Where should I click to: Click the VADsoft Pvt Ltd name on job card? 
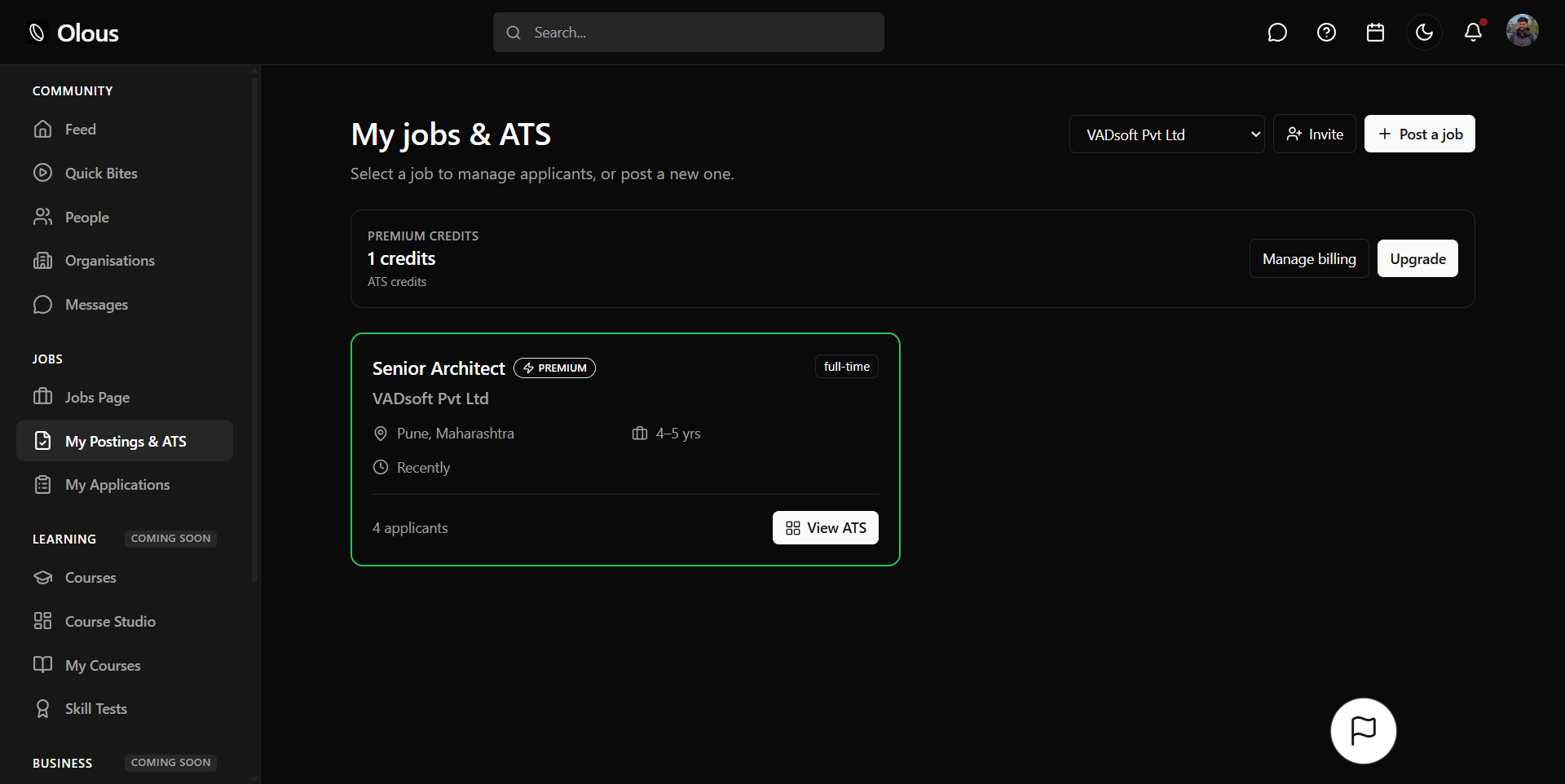click(430, 399)
